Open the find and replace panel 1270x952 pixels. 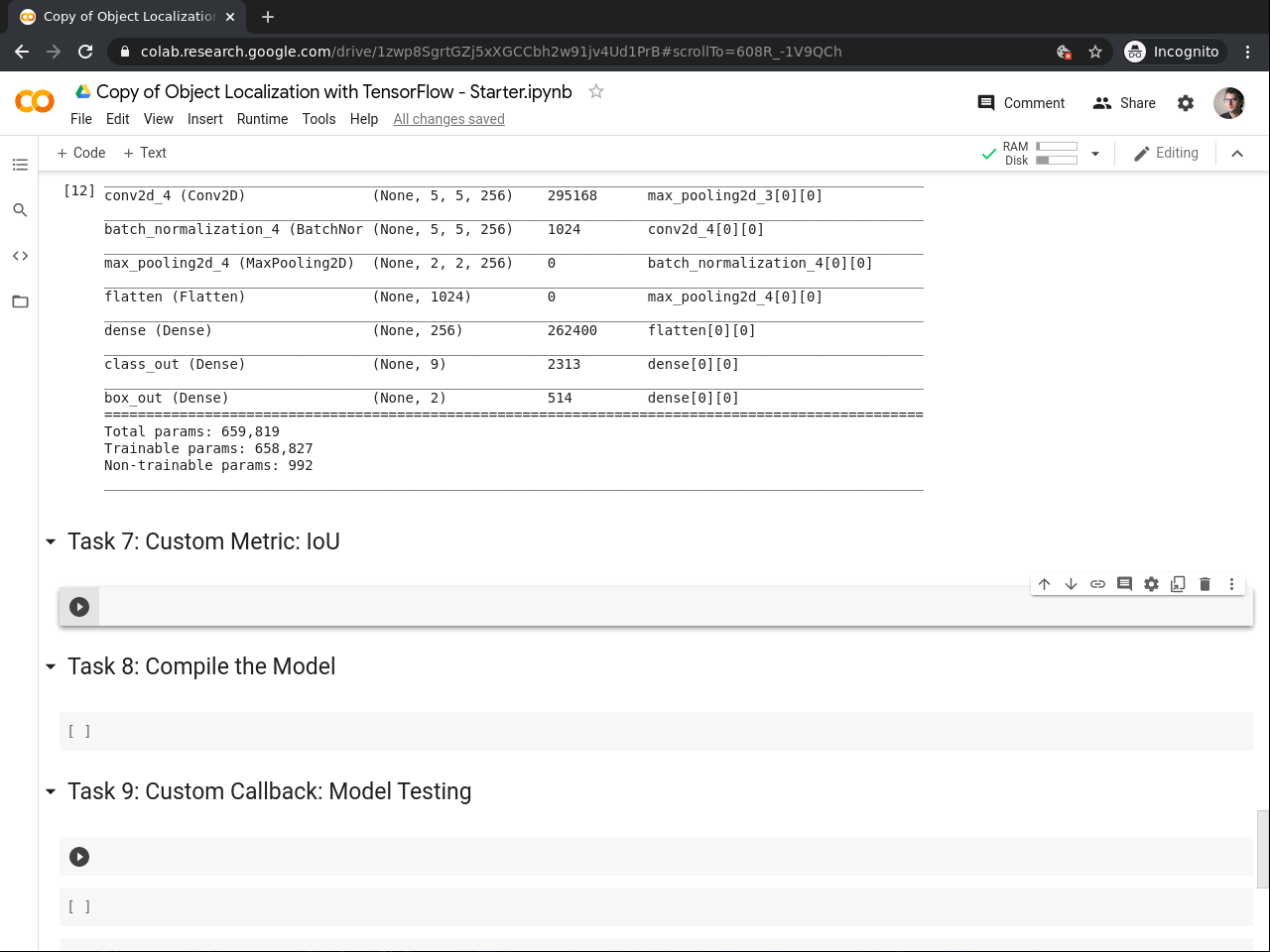click(20, 210)
